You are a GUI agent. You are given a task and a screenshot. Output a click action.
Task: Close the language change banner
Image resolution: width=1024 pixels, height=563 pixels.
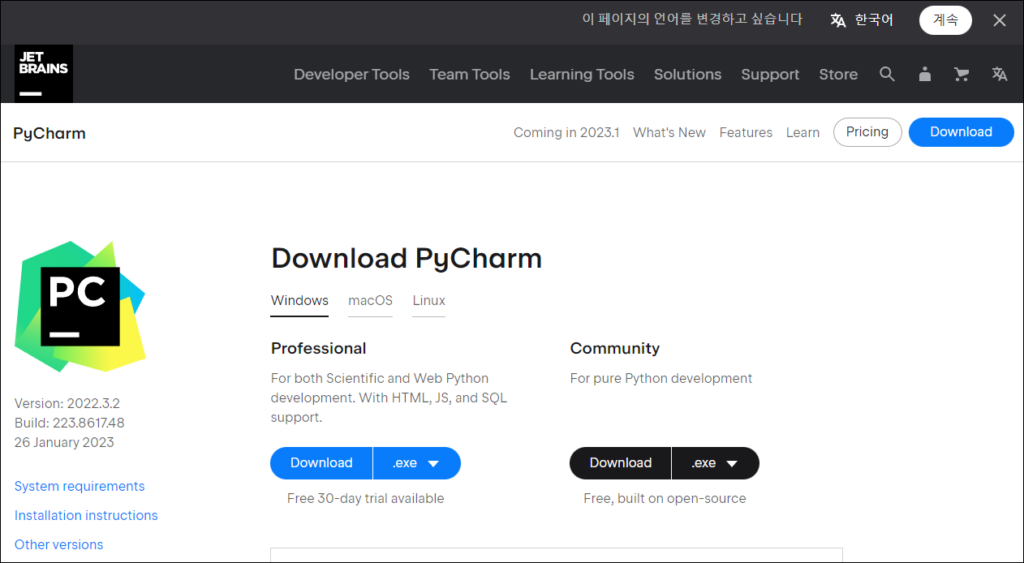(x=999, y=20)
